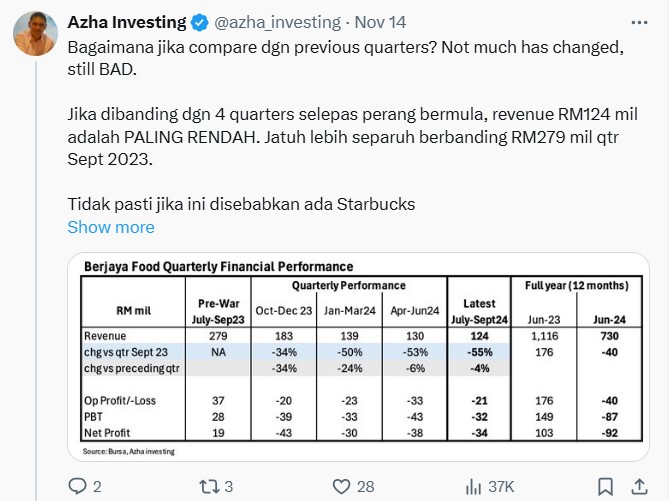Click the repost count 3

pyautogui.click(x=229, y=486)
